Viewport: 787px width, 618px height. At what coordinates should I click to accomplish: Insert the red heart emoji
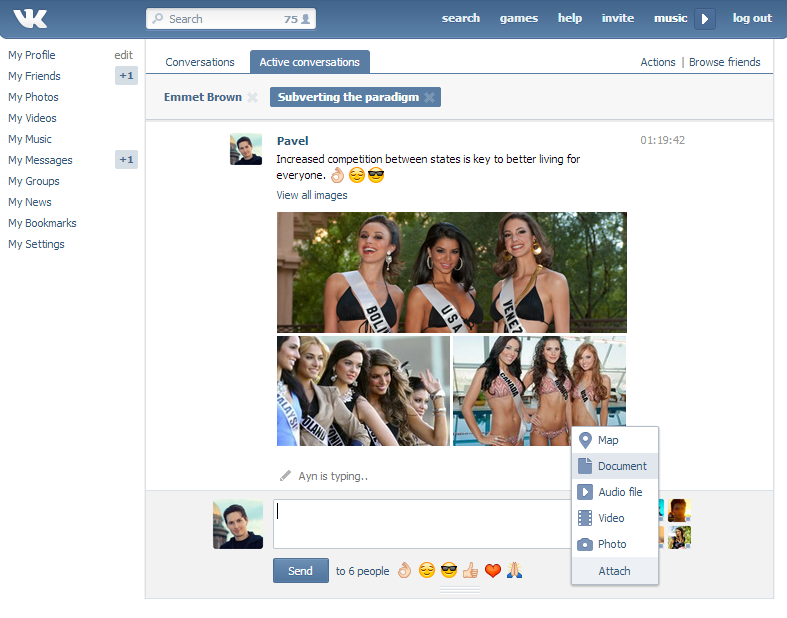(492, 571)
